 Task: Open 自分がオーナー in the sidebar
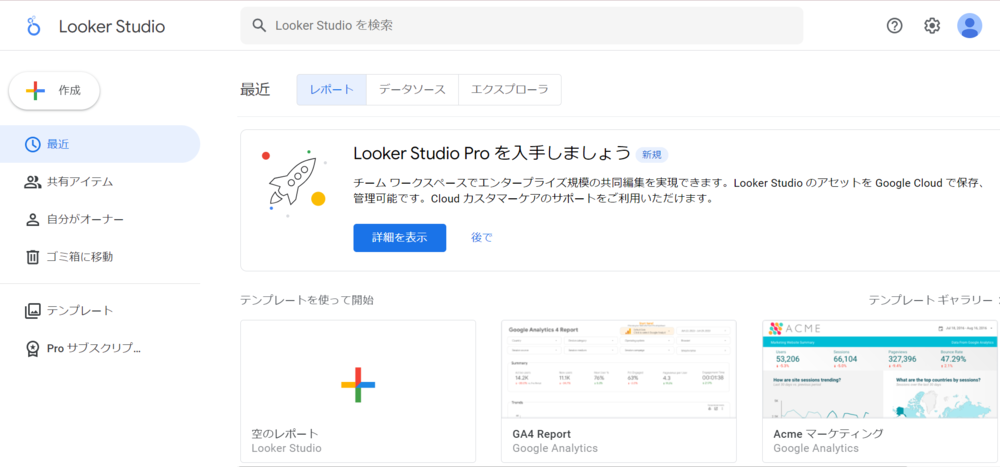[99, 219]
